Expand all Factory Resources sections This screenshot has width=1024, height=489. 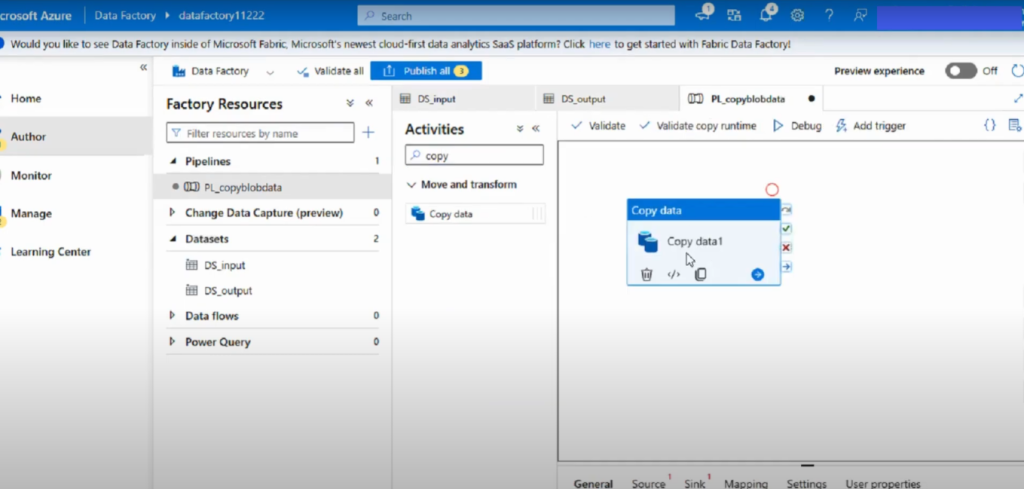(350, 103)
